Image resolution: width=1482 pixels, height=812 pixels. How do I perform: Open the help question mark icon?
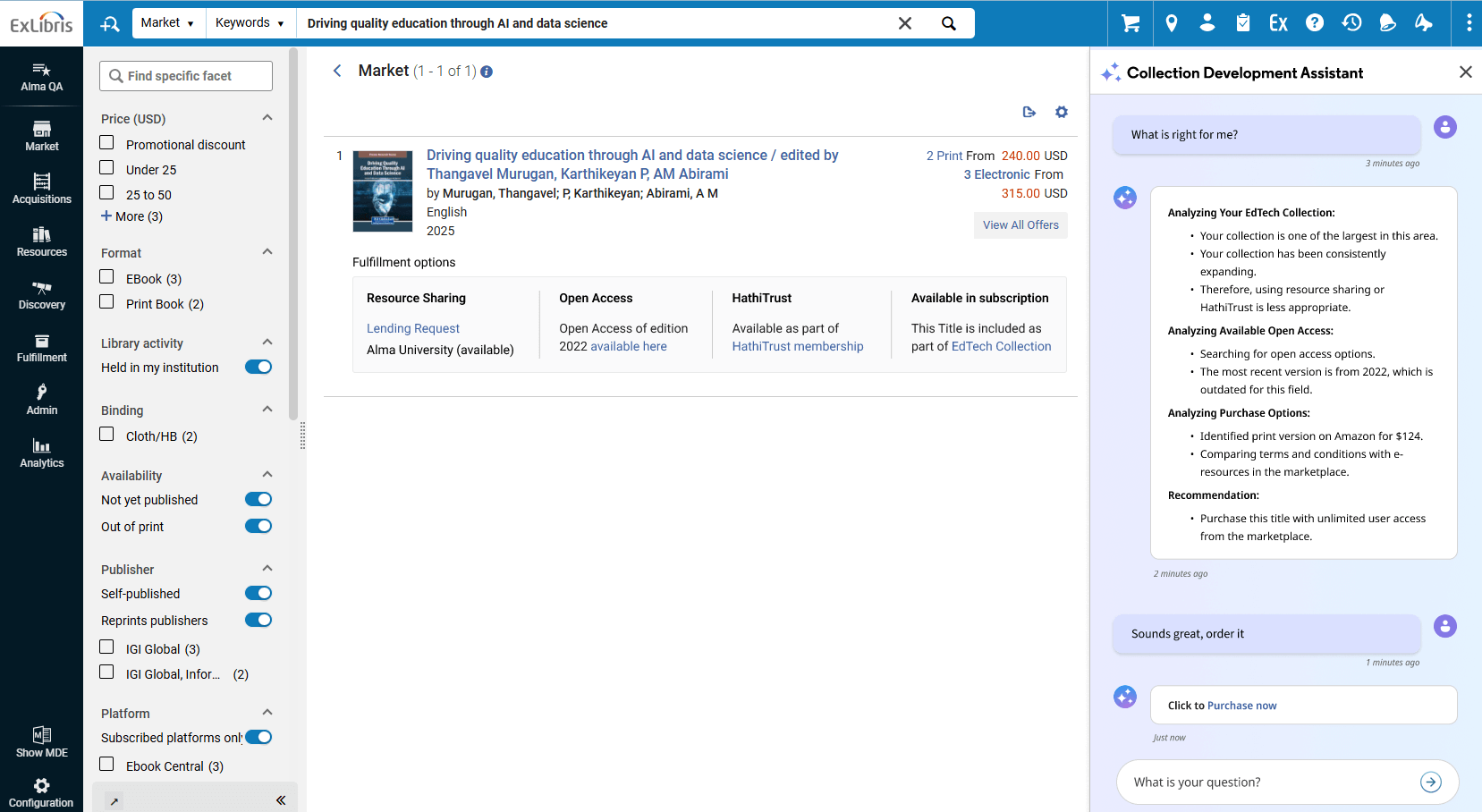pos(1314,23)
